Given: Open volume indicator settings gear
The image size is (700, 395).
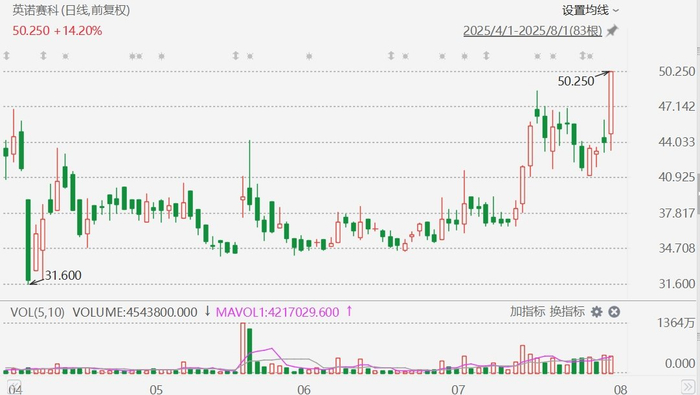Looking at the screenshot, I should point(596,312).
